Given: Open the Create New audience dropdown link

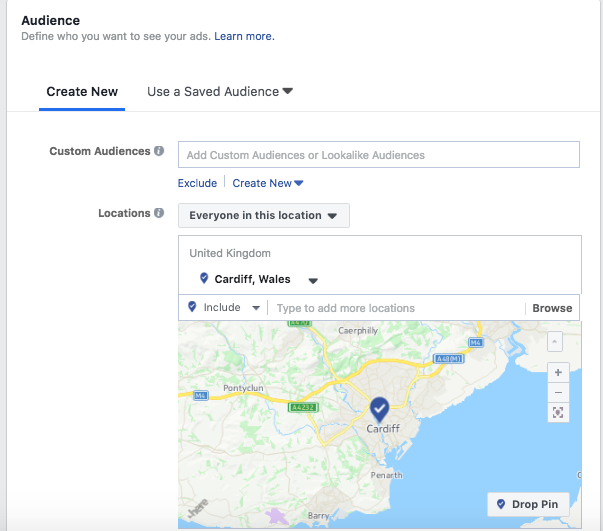Looking at the screenshot, I should pos(267,183).
